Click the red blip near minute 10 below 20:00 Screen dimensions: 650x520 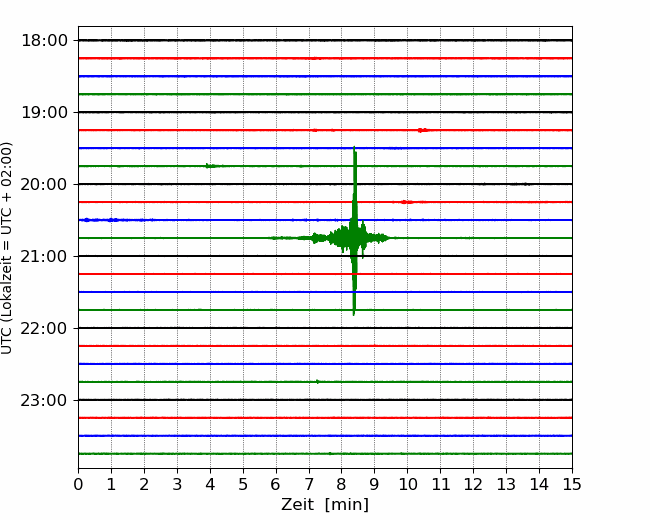407,202
